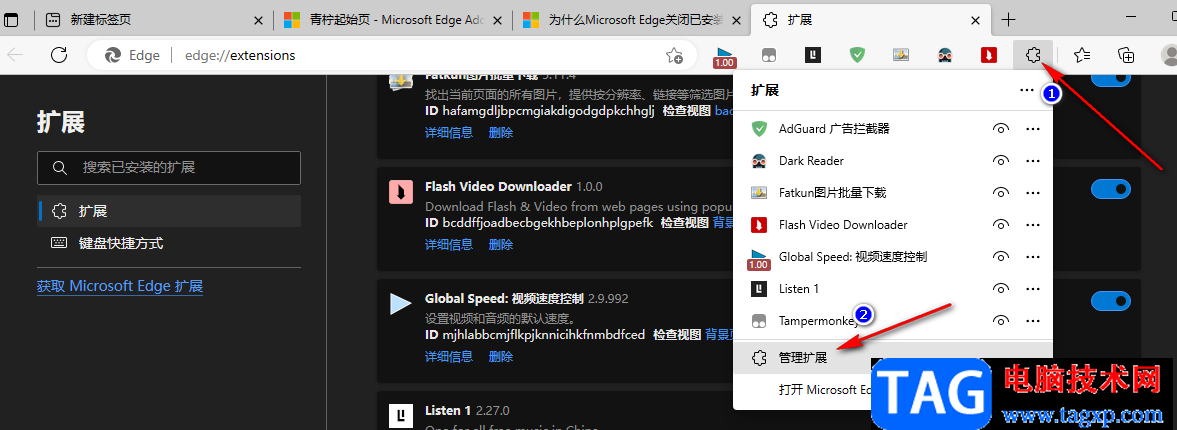Open more actions for AdGuard 广告拦截器

[1033, 129]
